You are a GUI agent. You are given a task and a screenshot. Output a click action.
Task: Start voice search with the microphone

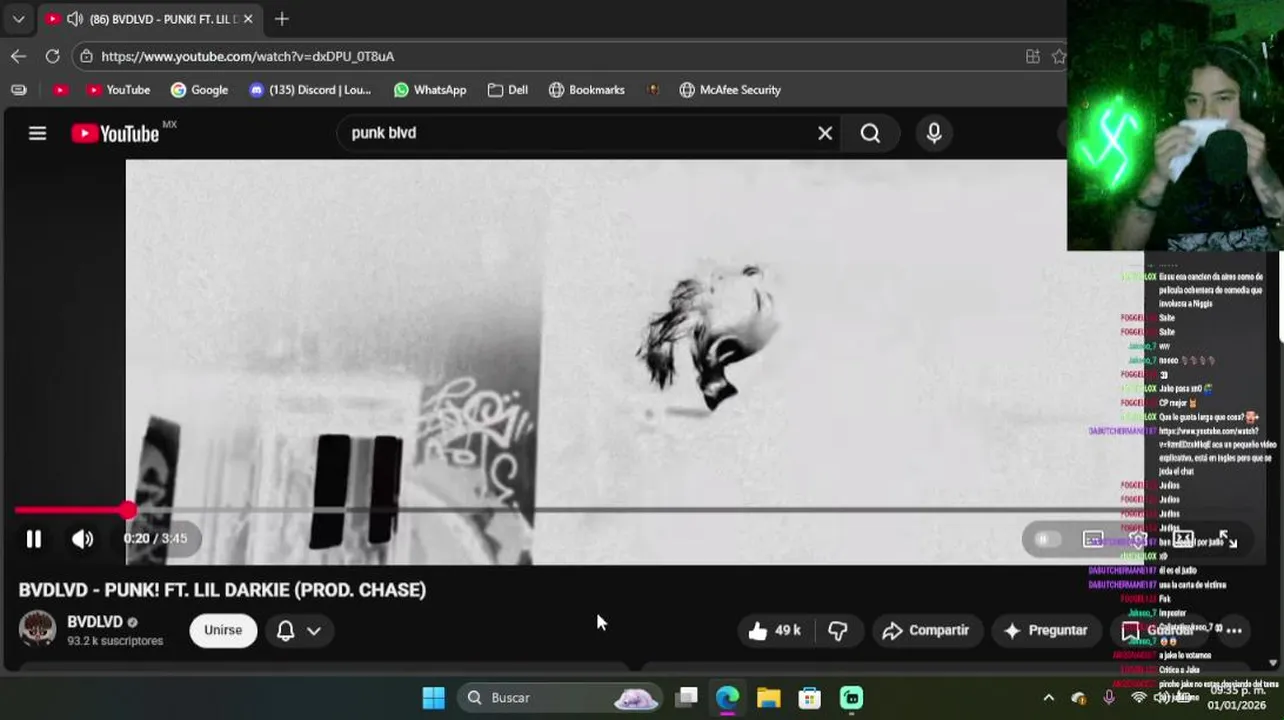[934, 133]
